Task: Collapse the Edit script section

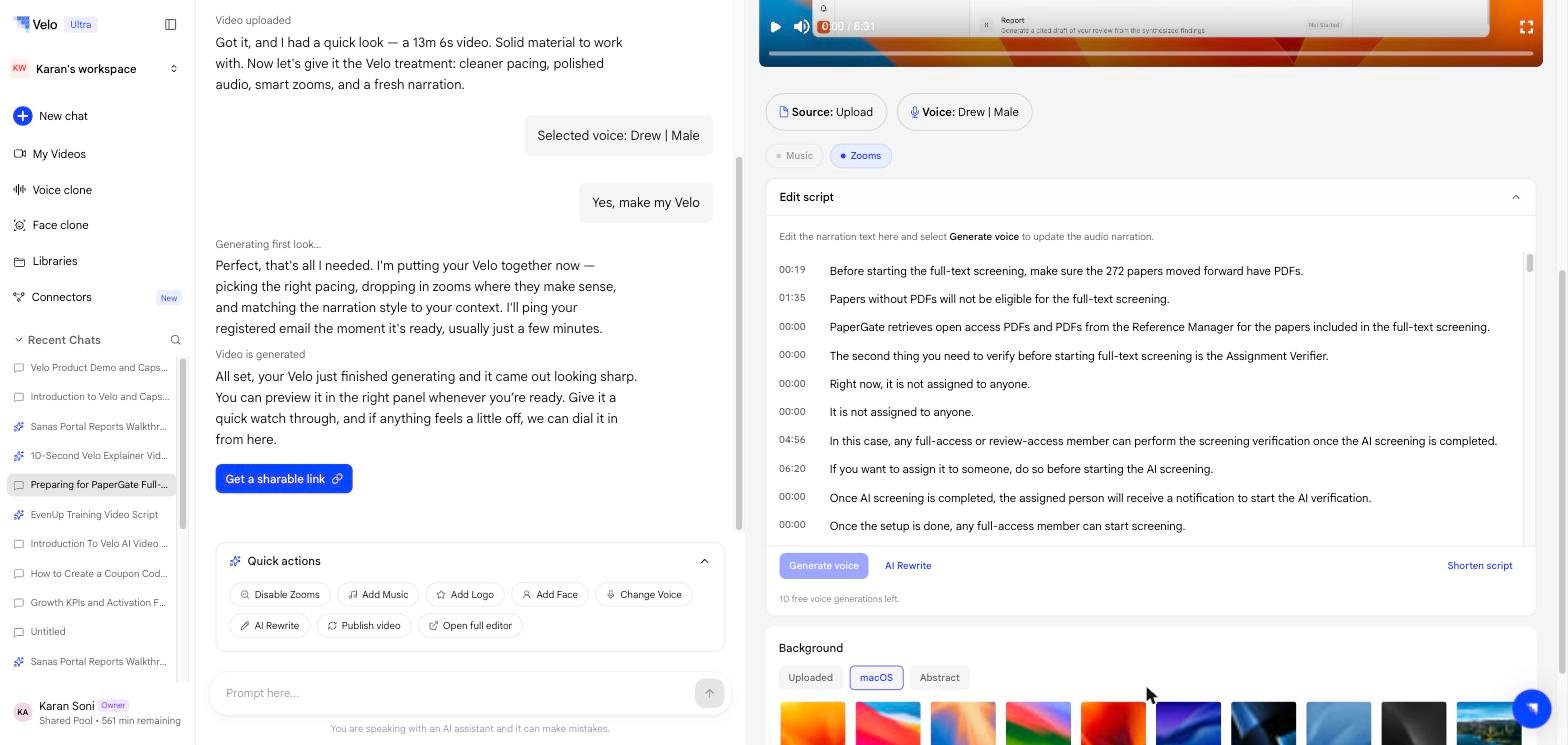Action: point(1516,197)
